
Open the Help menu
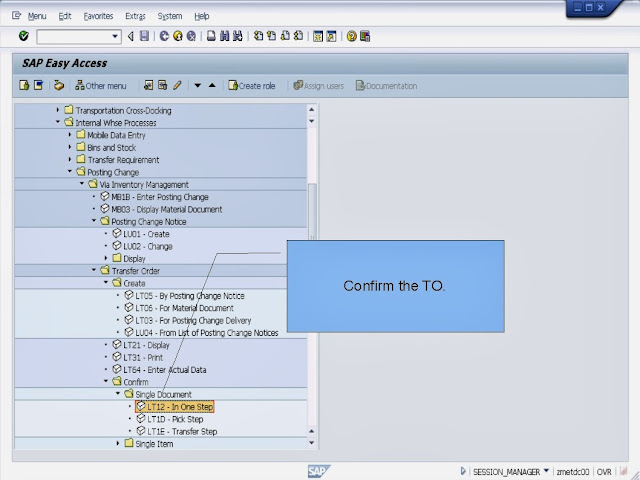[x=202, y=16]
